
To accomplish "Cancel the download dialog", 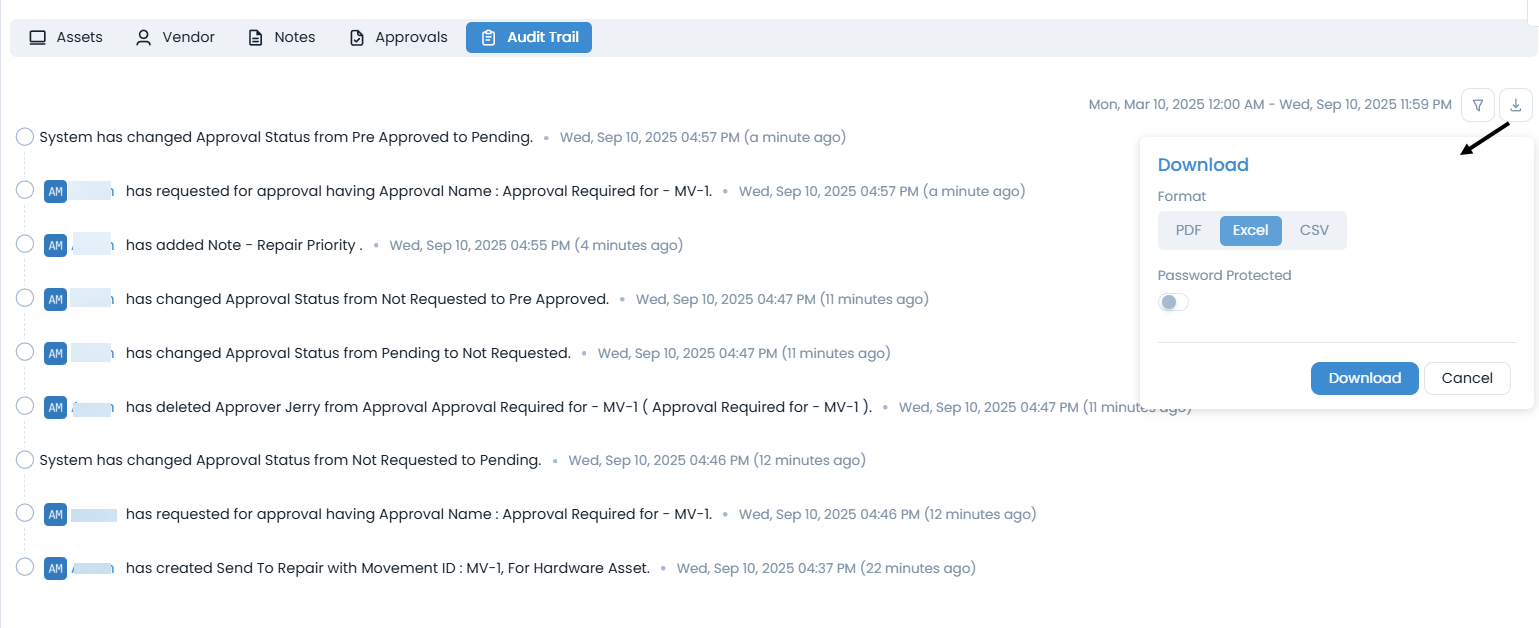I will pos(1466,378).
